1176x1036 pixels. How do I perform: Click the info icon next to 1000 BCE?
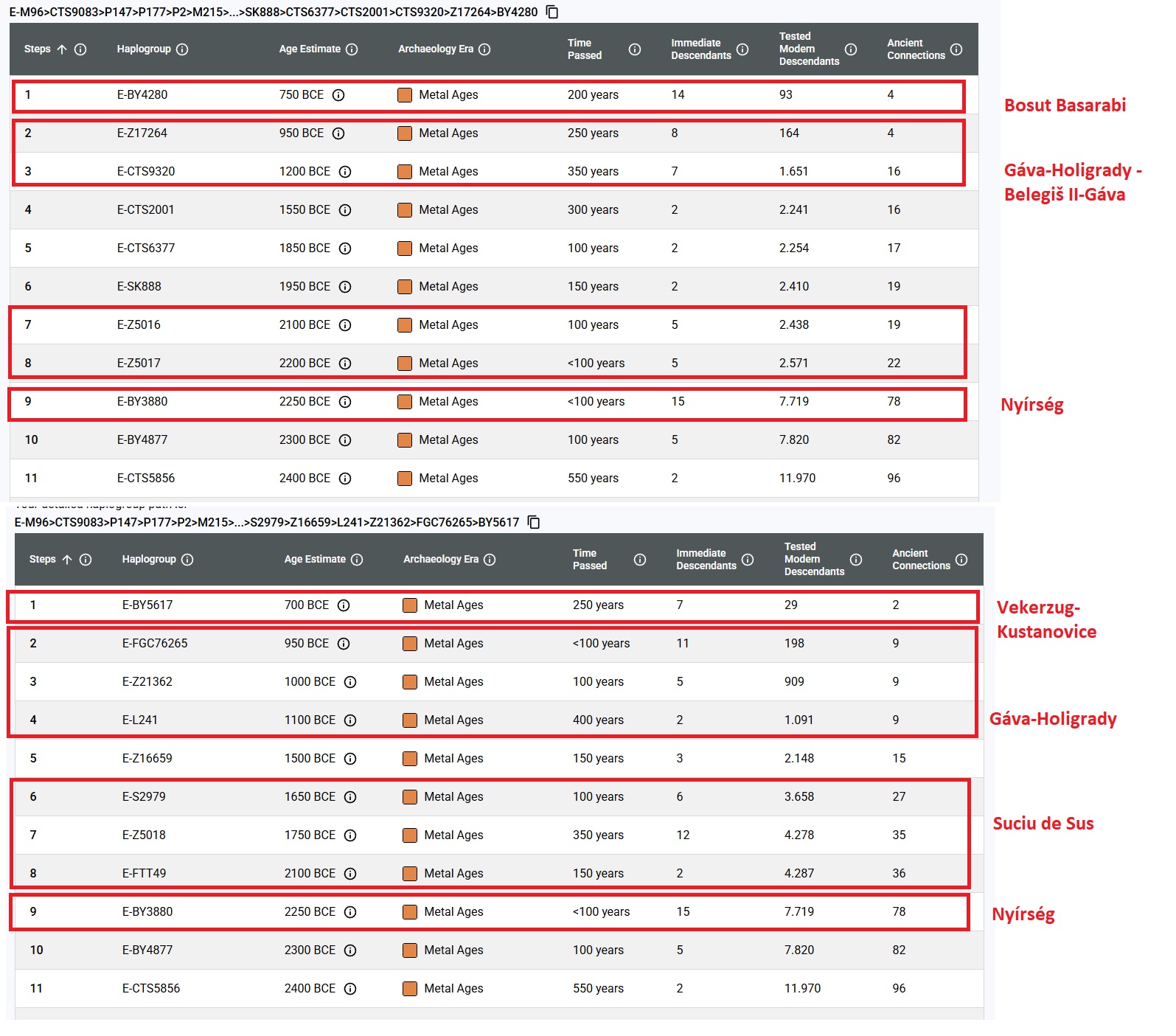pyautogui.click(x=350, y=682)
